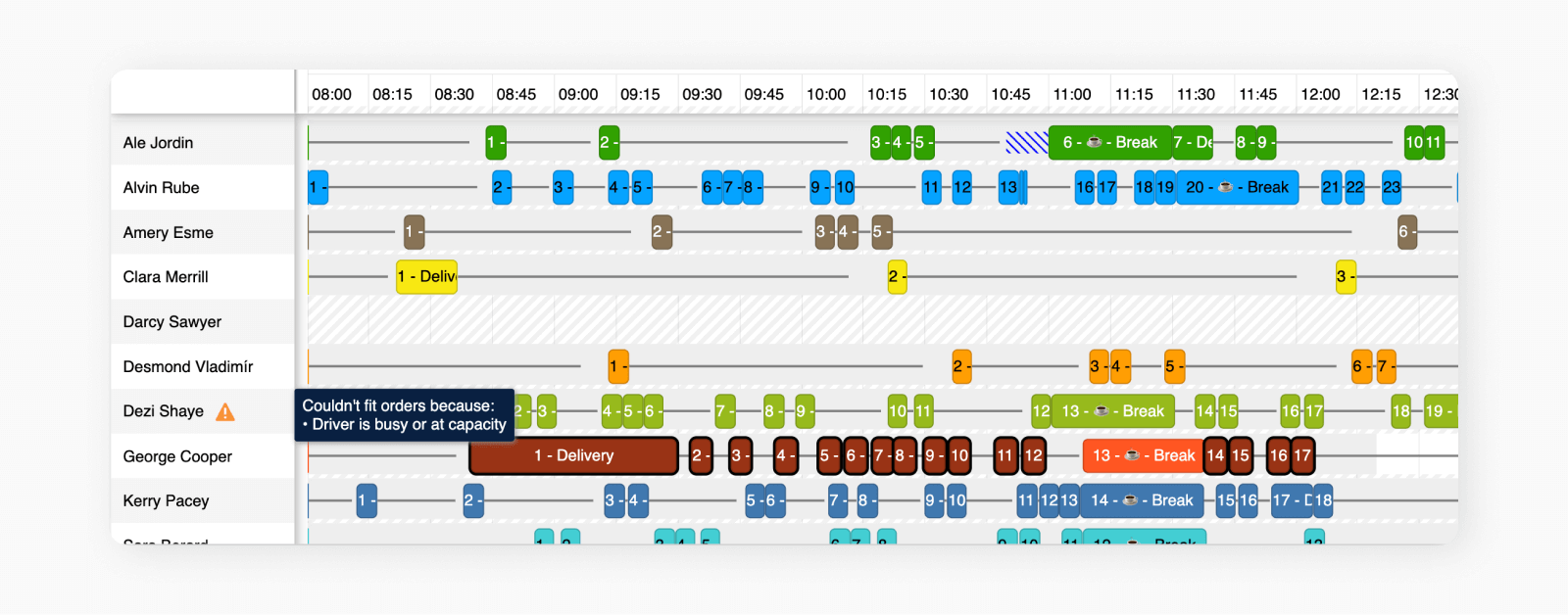1568x615 pixels.
Task: Click the 11:30 time column header
Action: point(1196,95)
